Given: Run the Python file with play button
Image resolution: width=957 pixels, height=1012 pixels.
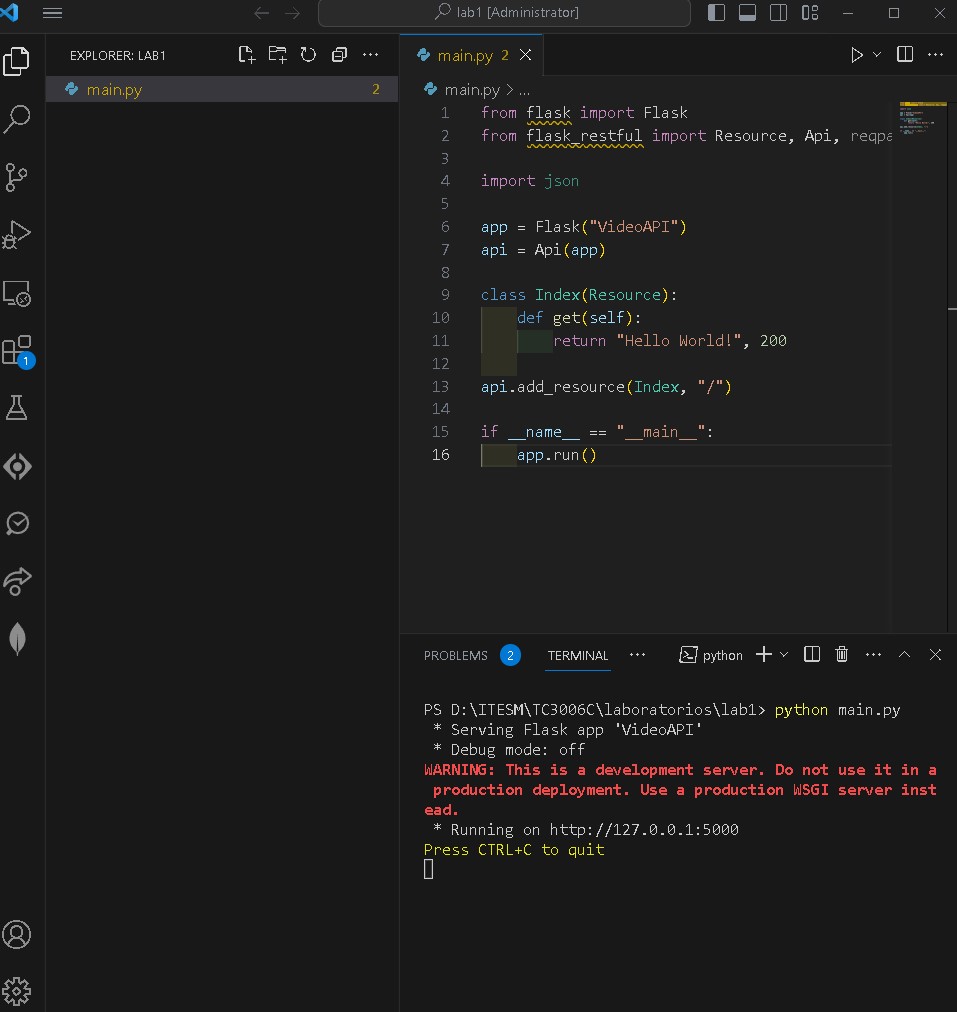Looking at the screenshot, I should (x=857, y=55).
